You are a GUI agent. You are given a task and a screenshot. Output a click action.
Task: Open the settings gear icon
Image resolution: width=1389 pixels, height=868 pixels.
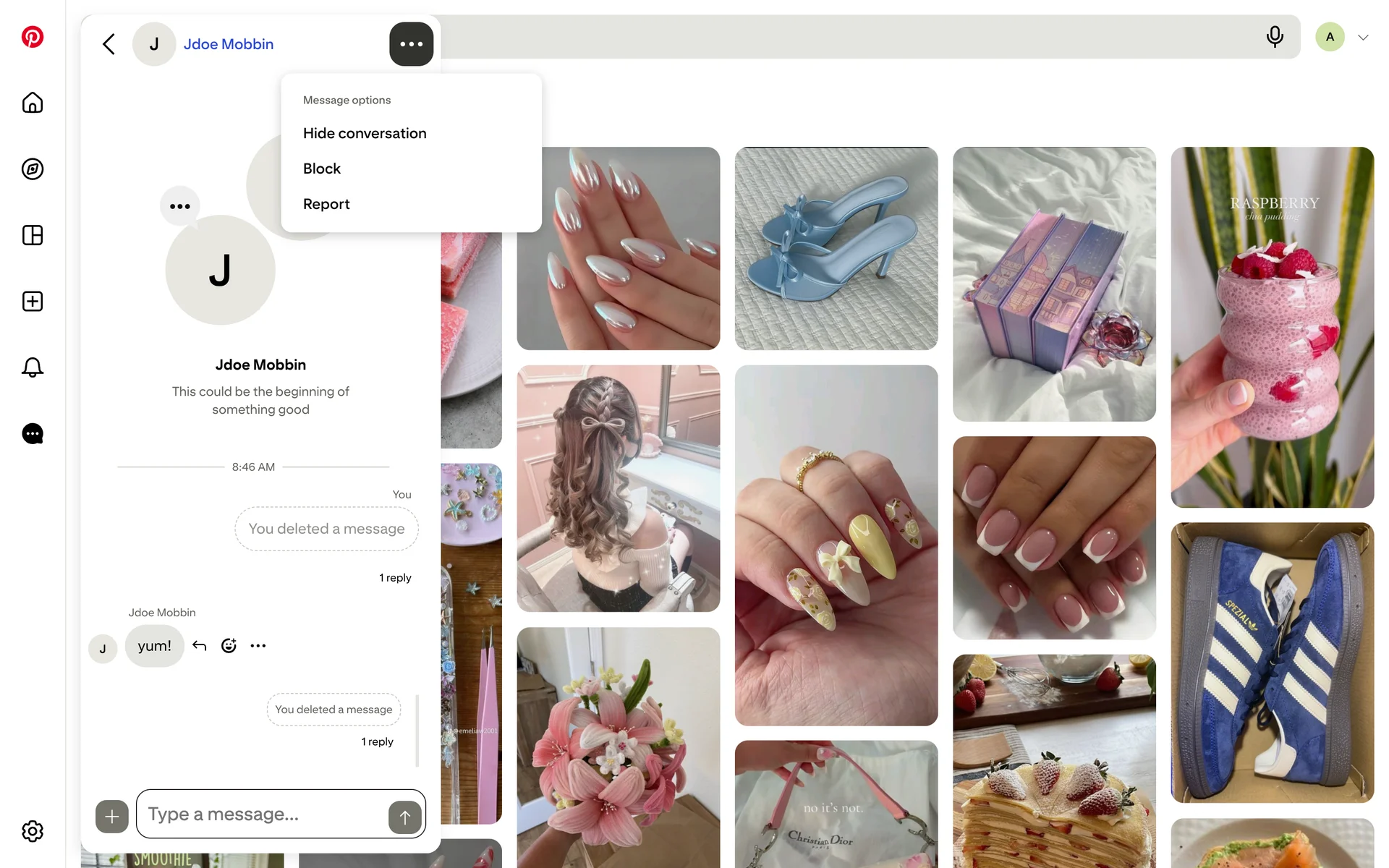(33, 831)
